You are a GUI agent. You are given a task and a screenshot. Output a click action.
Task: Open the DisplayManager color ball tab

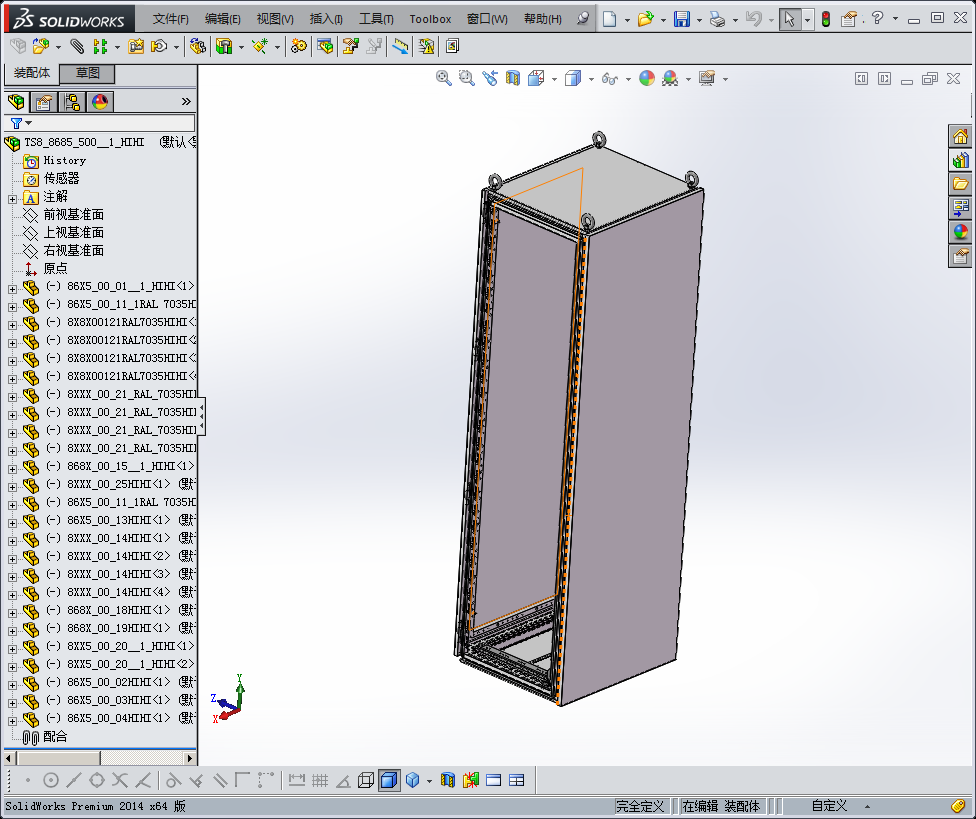click(x=100, y=102)
